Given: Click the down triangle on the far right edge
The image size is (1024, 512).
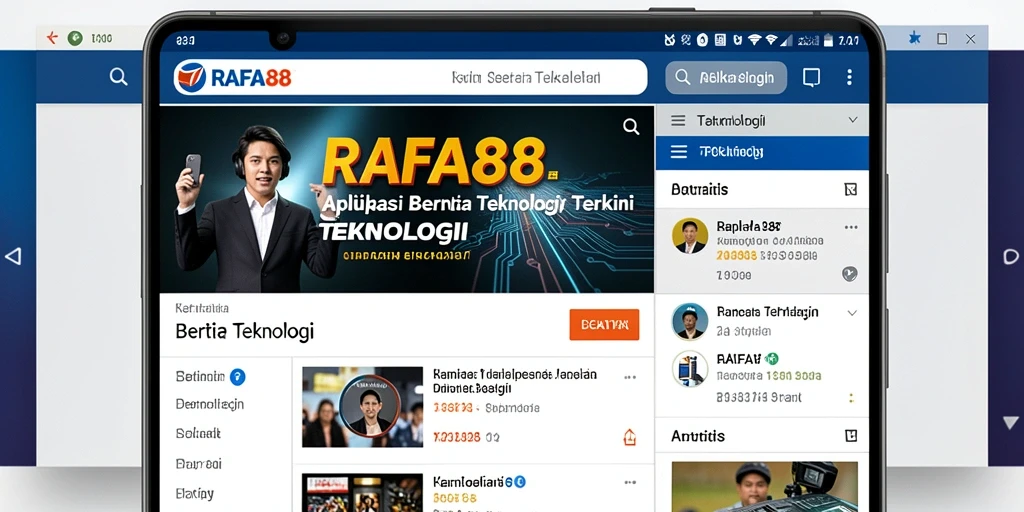Looking at the screenshot, I should click(1010, 423).
